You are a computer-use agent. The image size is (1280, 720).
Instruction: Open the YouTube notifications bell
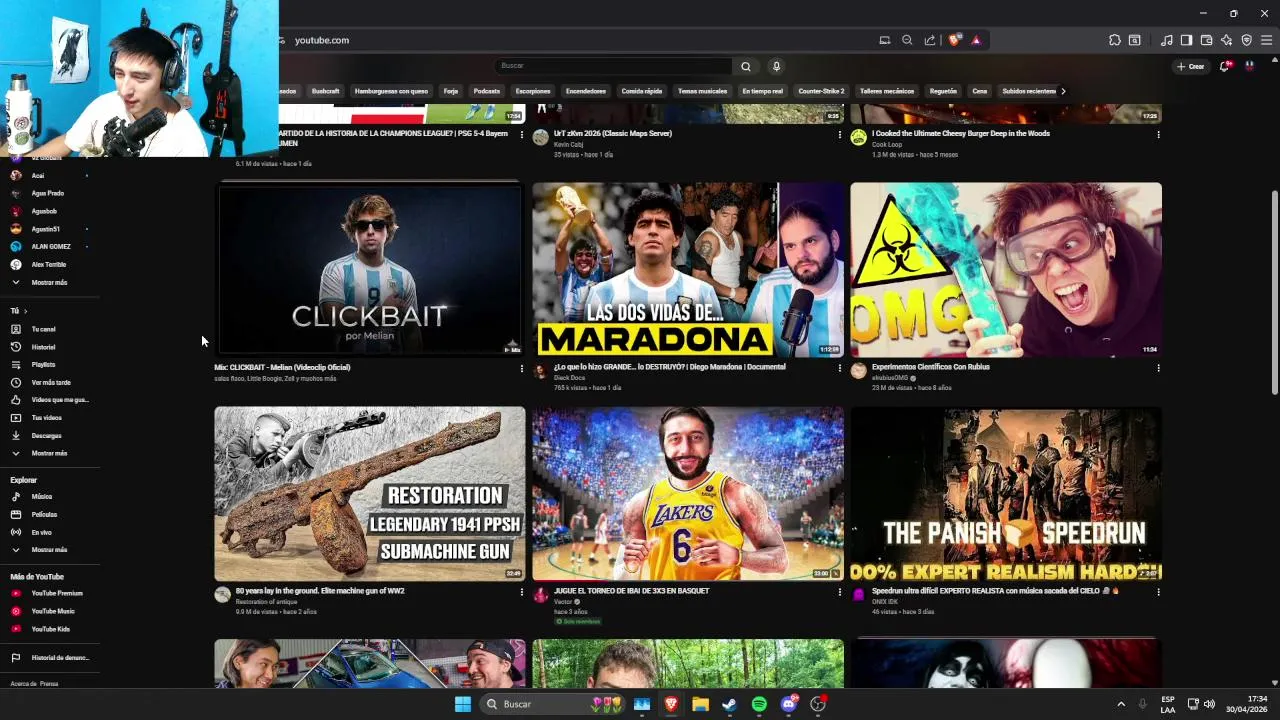point(1225,66)
